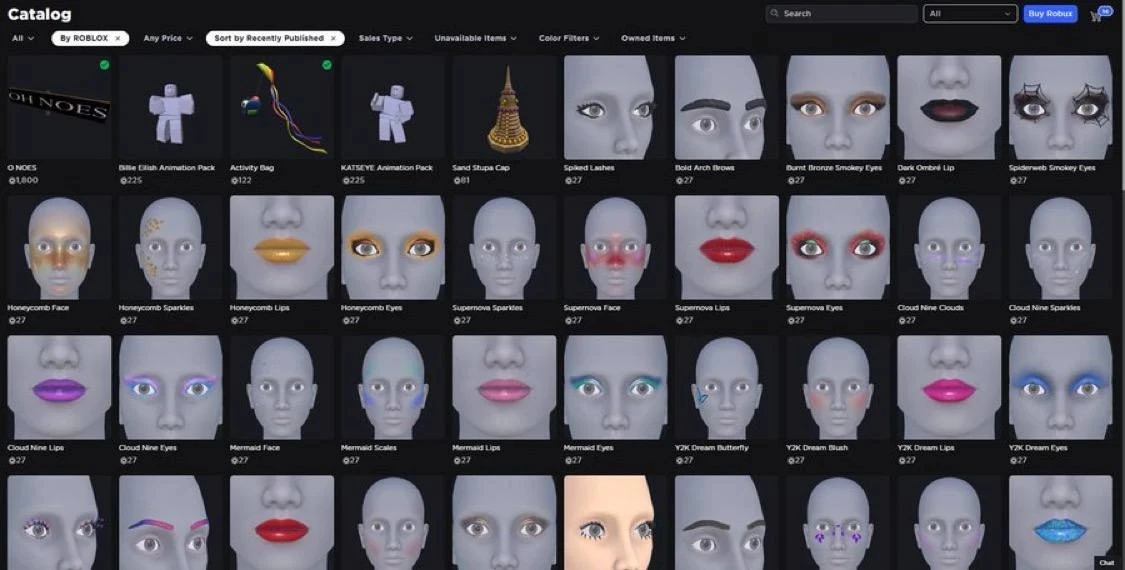Open the Y2K Dream Butterfly thumbnail
The image size is (1125, 570).
(727, 387)
